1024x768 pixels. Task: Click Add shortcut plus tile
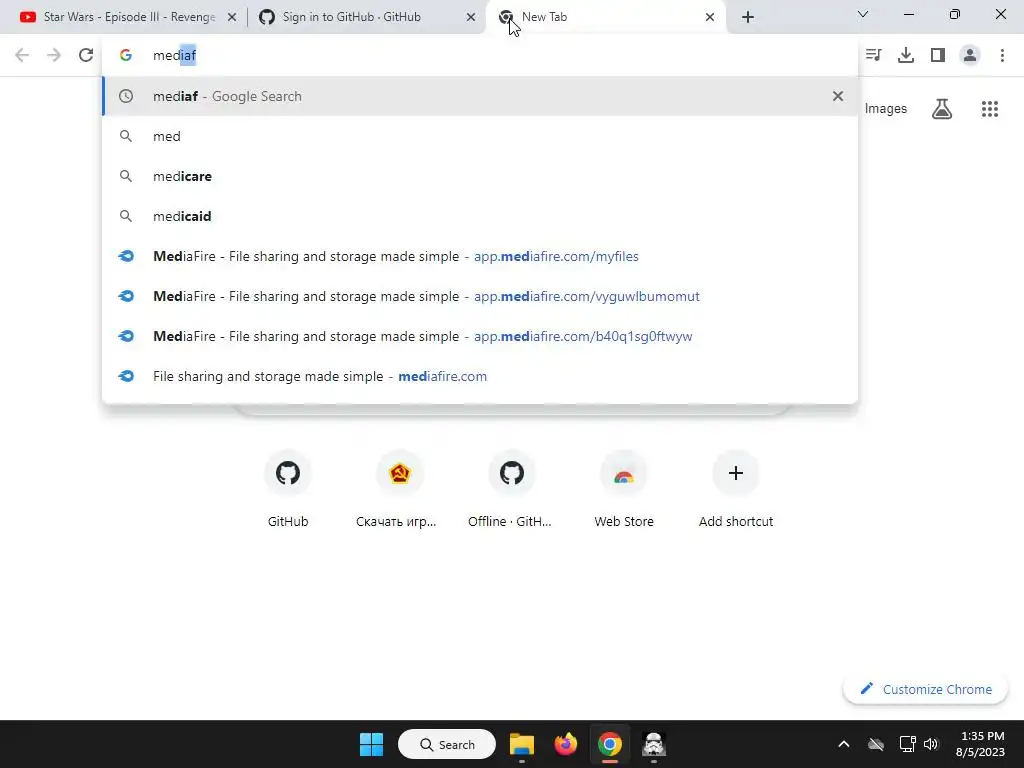pyautogui.click(x=735, y=488)
